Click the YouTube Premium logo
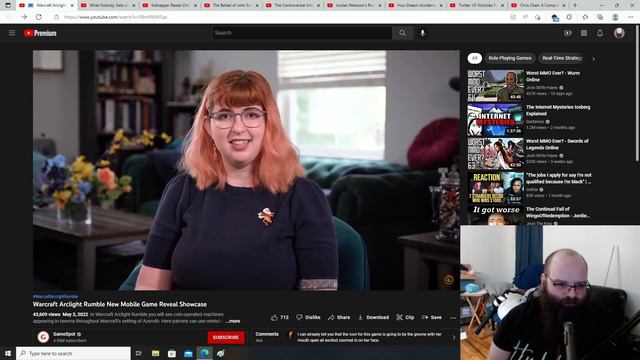640x360 pixels. pos(40,33)
